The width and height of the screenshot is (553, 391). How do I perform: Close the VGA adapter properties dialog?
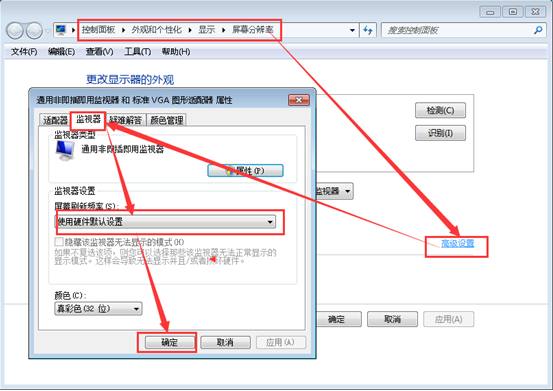[299, 100]
